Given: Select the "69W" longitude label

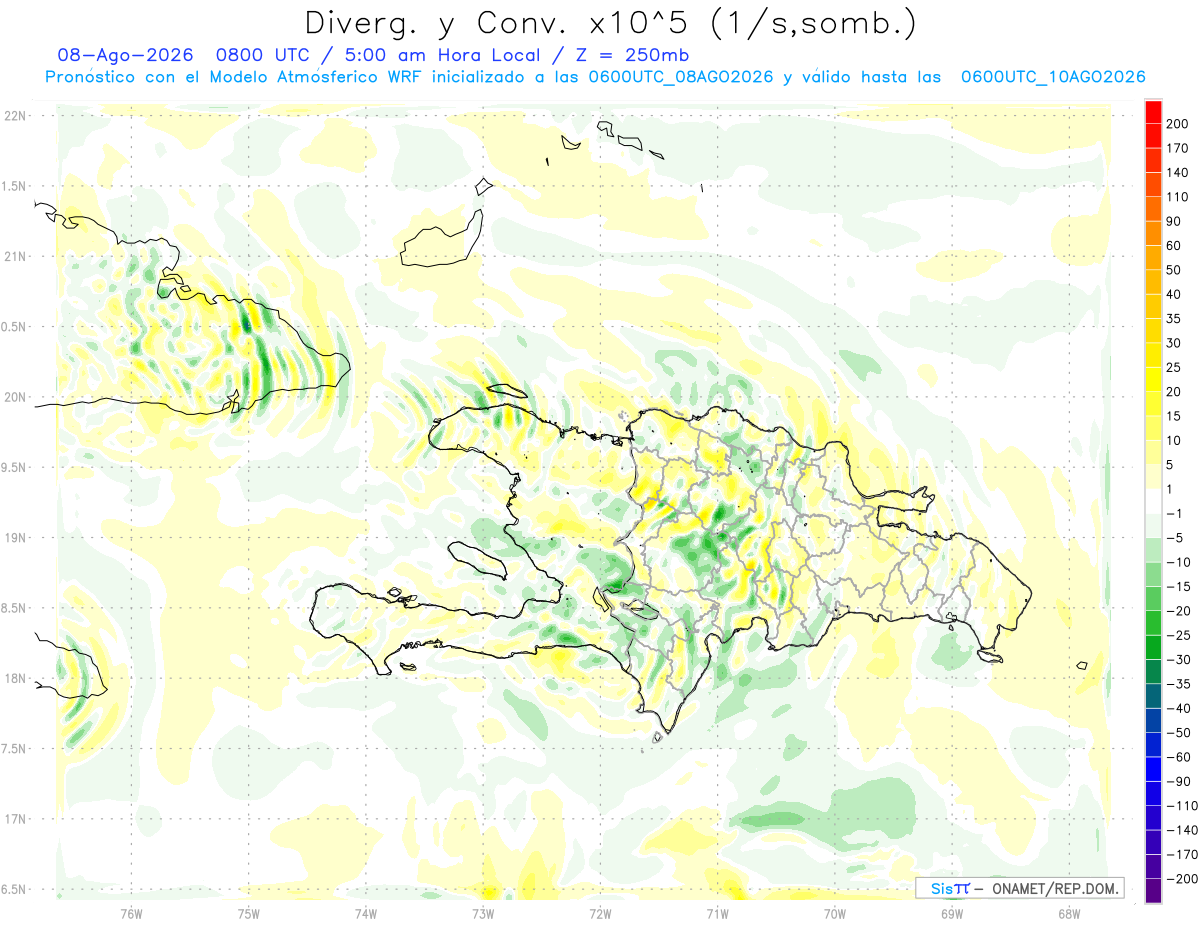Looking at the screenshot, I should pos(952,913).
